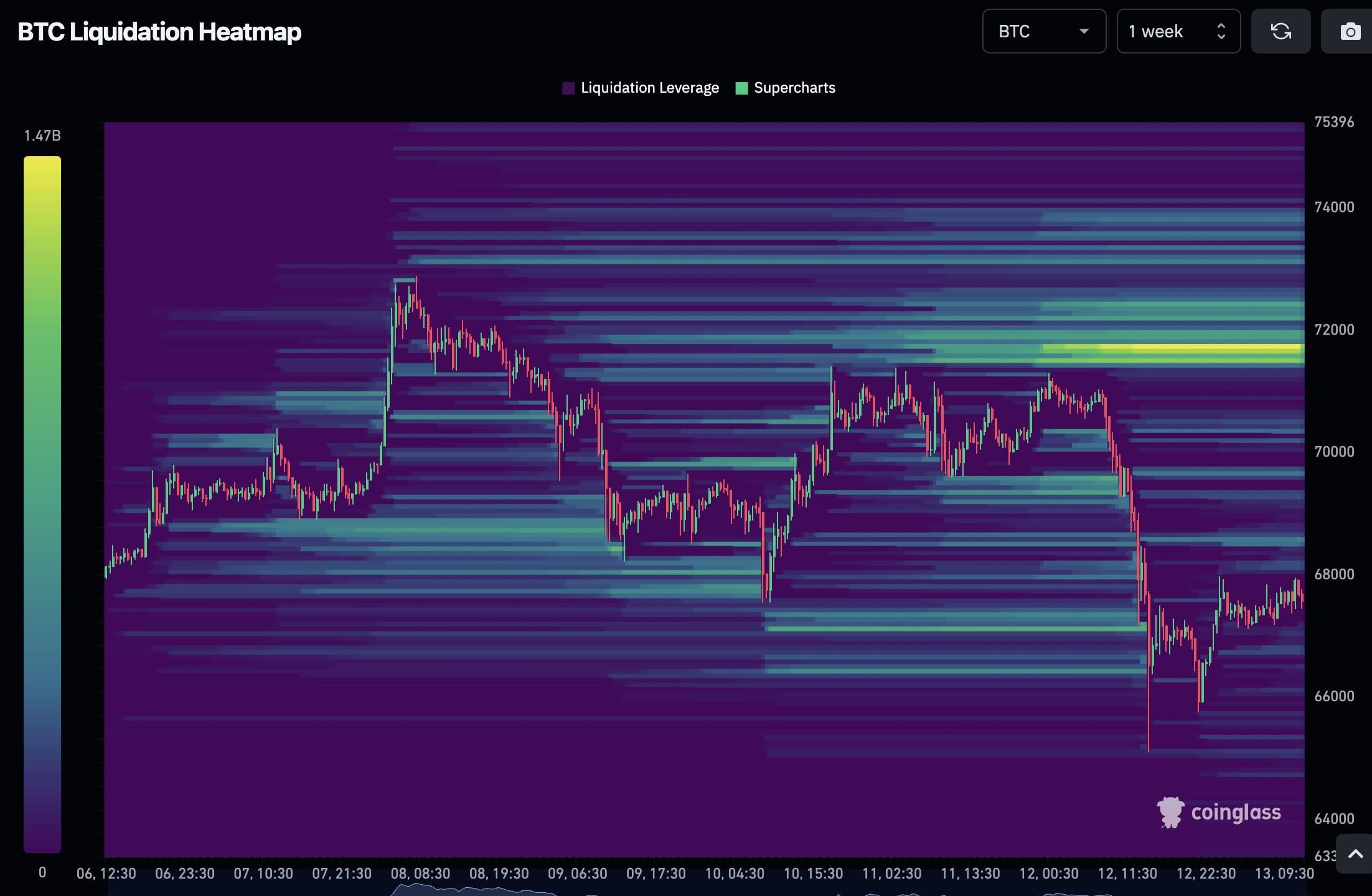Viewport: 1372px width, 896px height.
Task: Open the 1 week timeframe selector
Action: click(1178, 31)
